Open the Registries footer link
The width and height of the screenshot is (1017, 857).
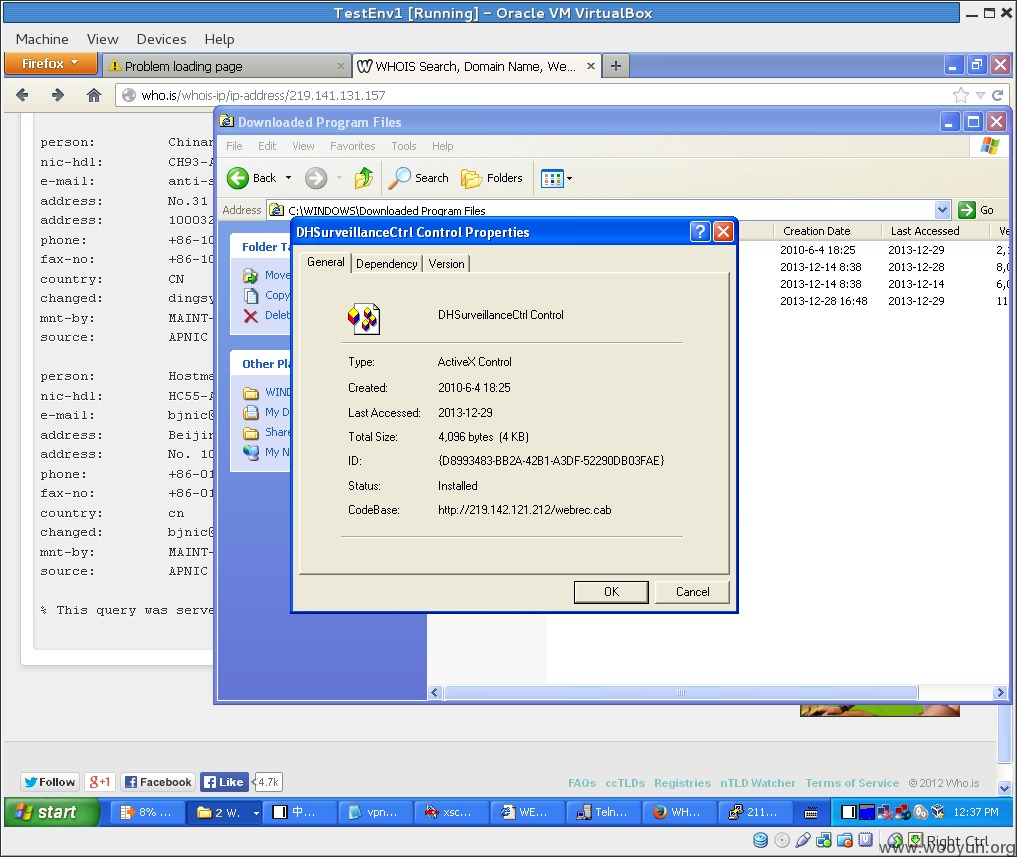[682, 783]
